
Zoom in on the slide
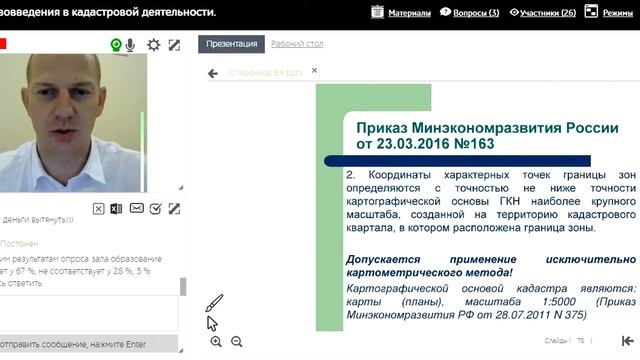pos(216,342)
